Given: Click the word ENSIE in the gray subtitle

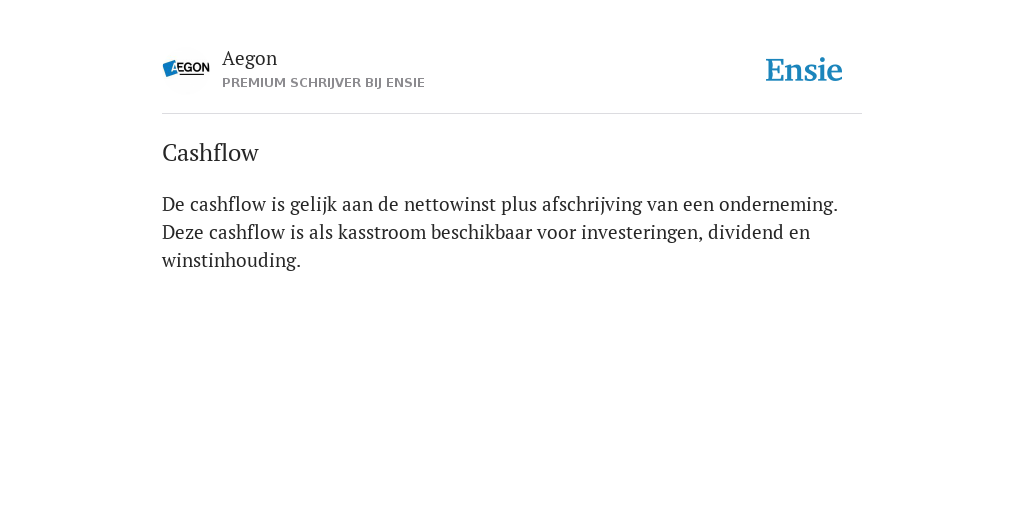Looking at the screenshot, I should click(405, 83).
